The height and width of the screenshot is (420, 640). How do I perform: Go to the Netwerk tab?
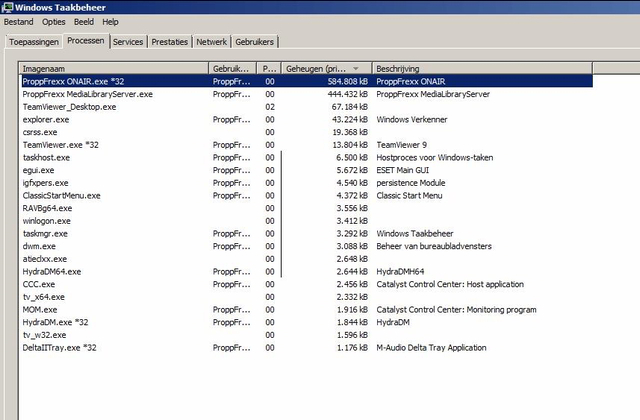pos(211,42)
